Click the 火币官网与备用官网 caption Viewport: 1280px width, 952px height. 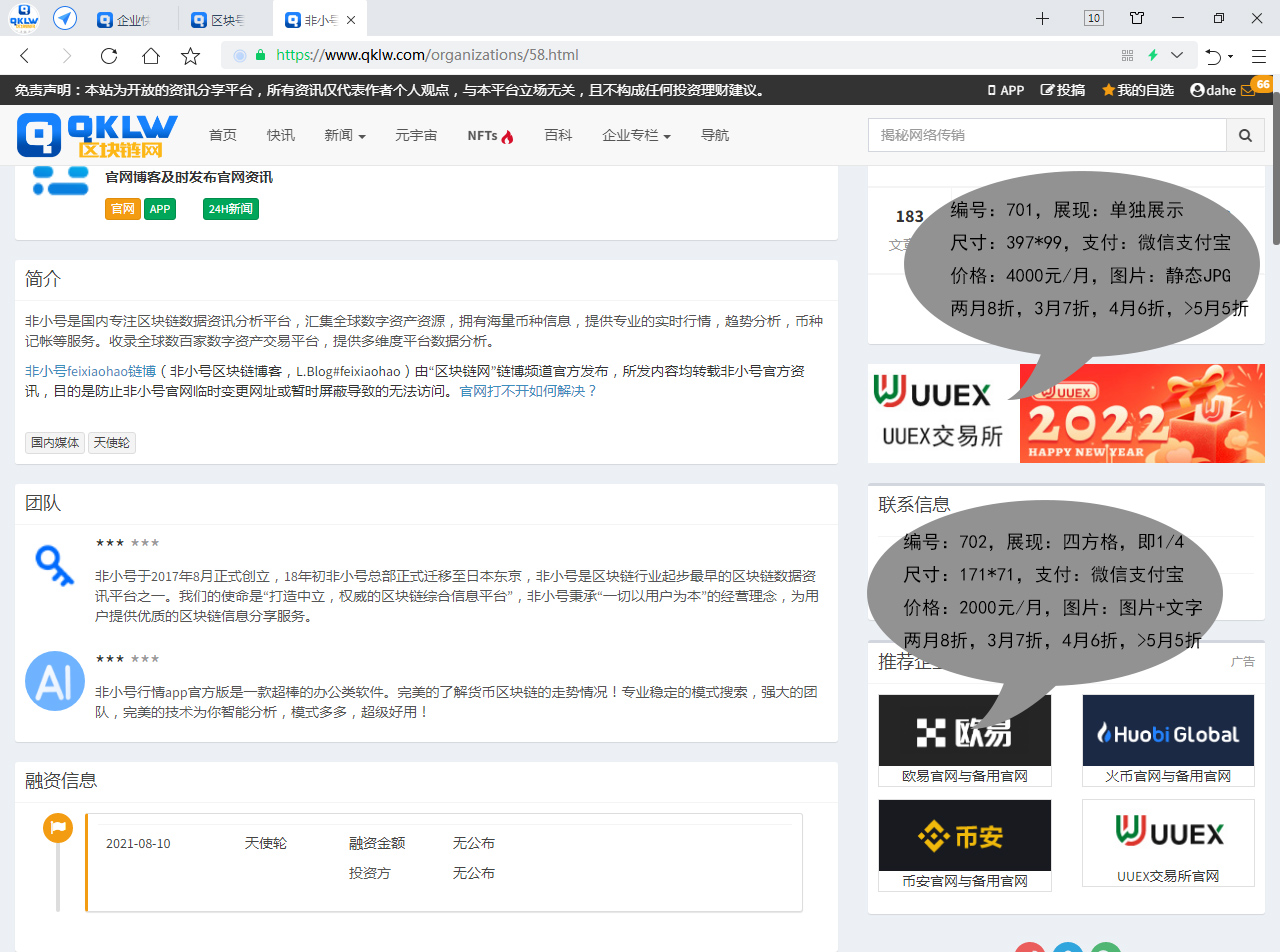tap(1168, 776)
